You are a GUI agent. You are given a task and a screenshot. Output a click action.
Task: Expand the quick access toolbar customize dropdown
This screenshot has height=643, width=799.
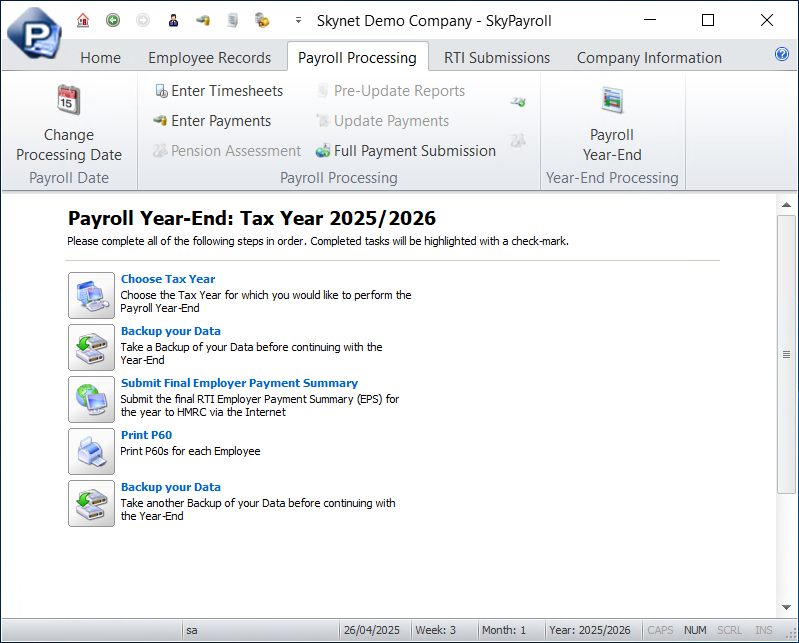[298, 21]
